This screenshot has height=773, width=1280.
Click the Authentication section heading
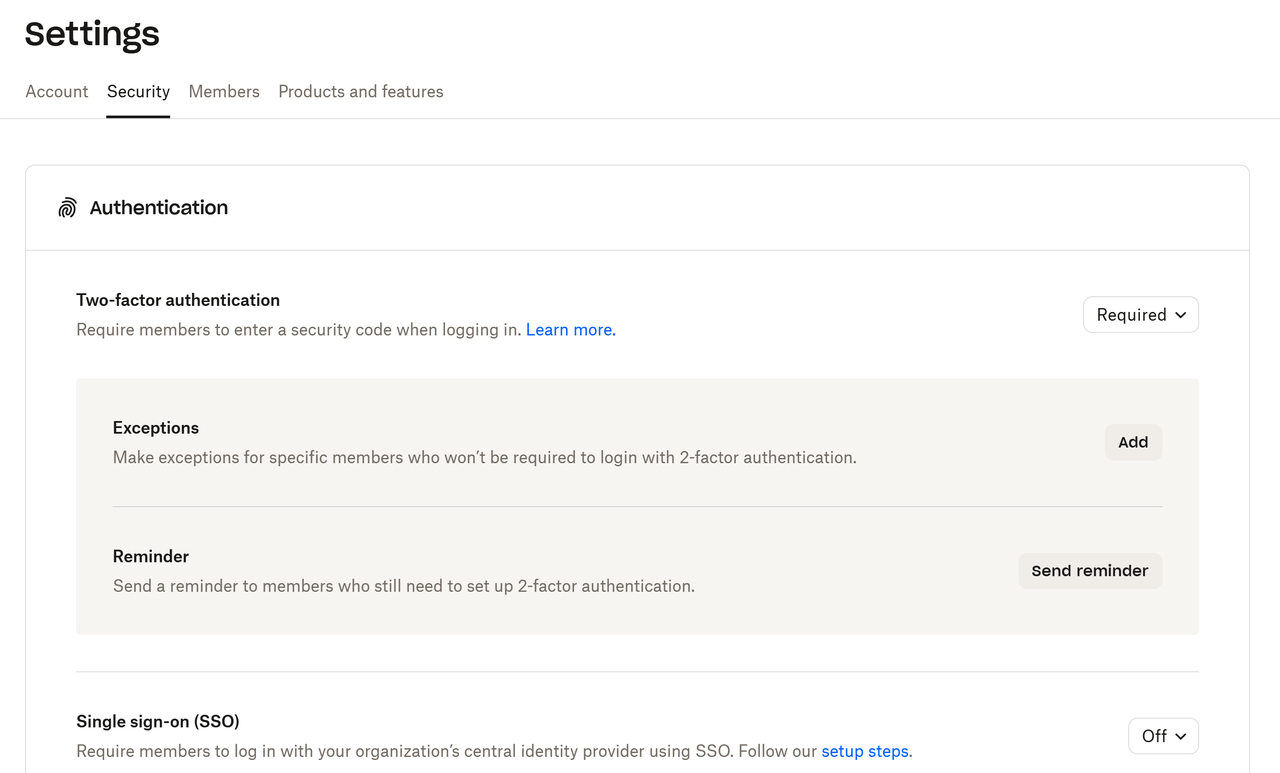tap(159, 208)
